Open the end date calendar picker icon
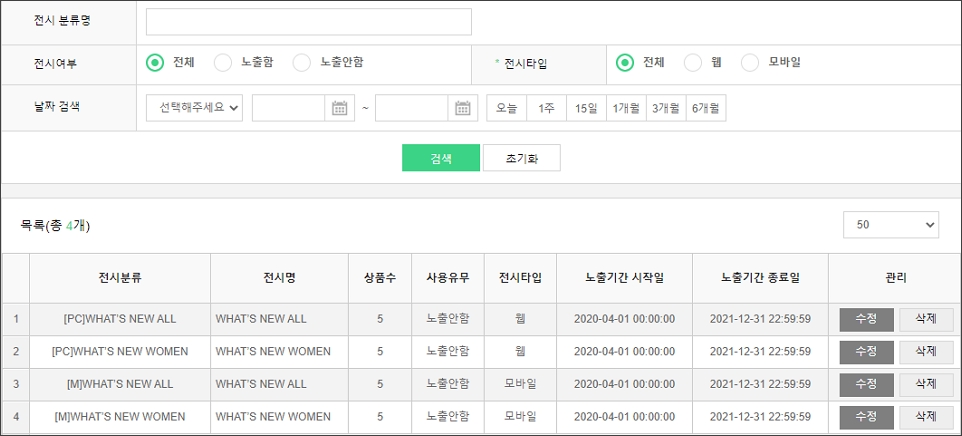This screenshot has height=436, width=962. click(462, 108)
